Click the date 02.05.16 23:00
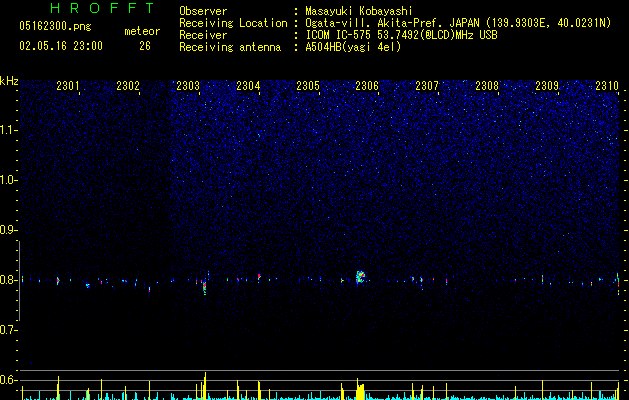 coord(61,46)
